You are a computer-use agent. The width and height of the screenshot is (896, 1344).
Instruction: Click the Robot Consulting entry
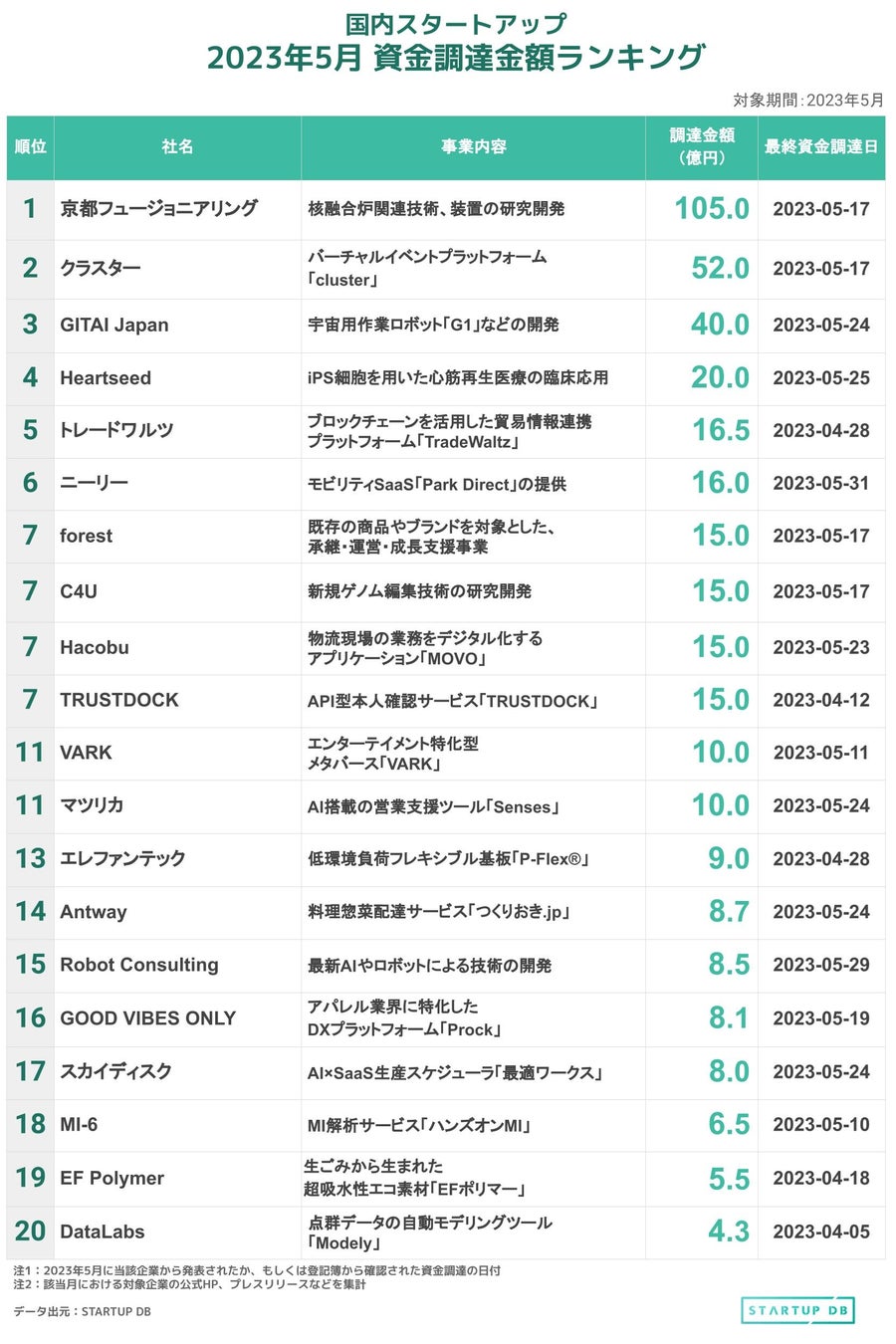click(x=139, y=965)
